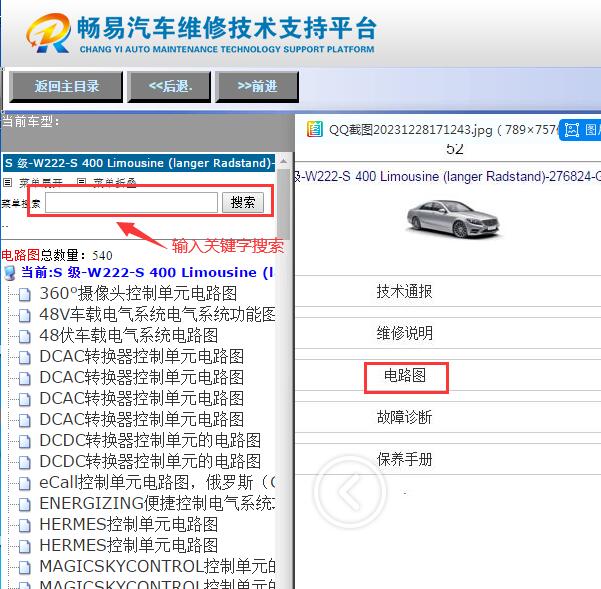The image size is (601, 589).
Task: Click document icon for 360°摄像头控制单元电路图
Action: (25, 295)
